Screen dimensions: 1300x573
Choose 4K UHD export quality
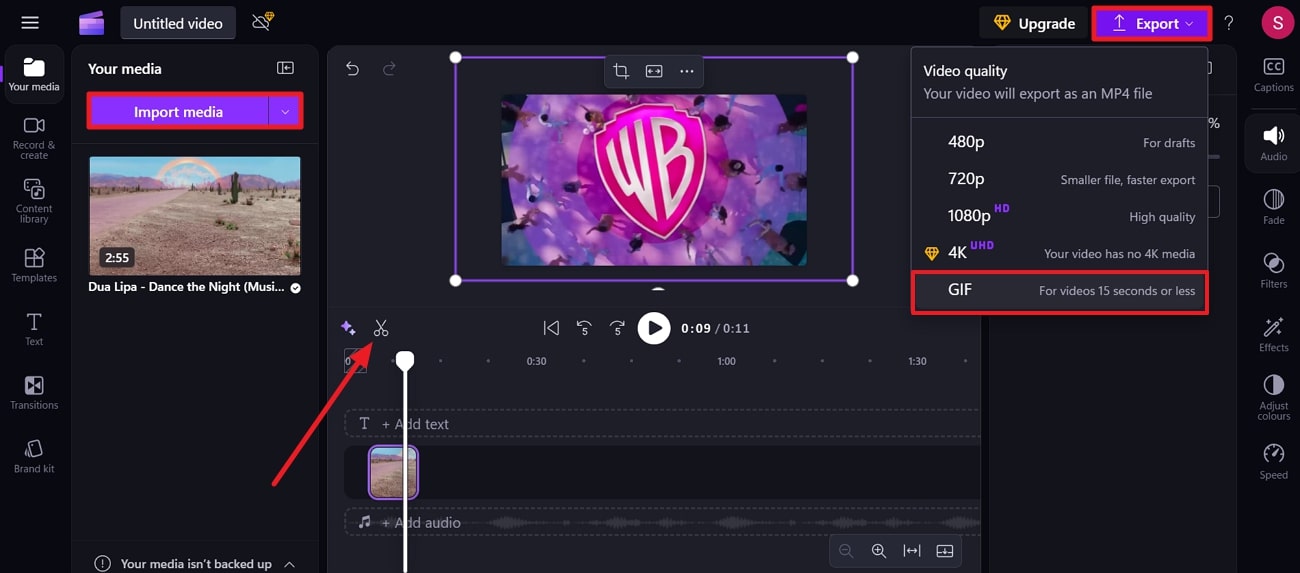[x=1060, y=253]
